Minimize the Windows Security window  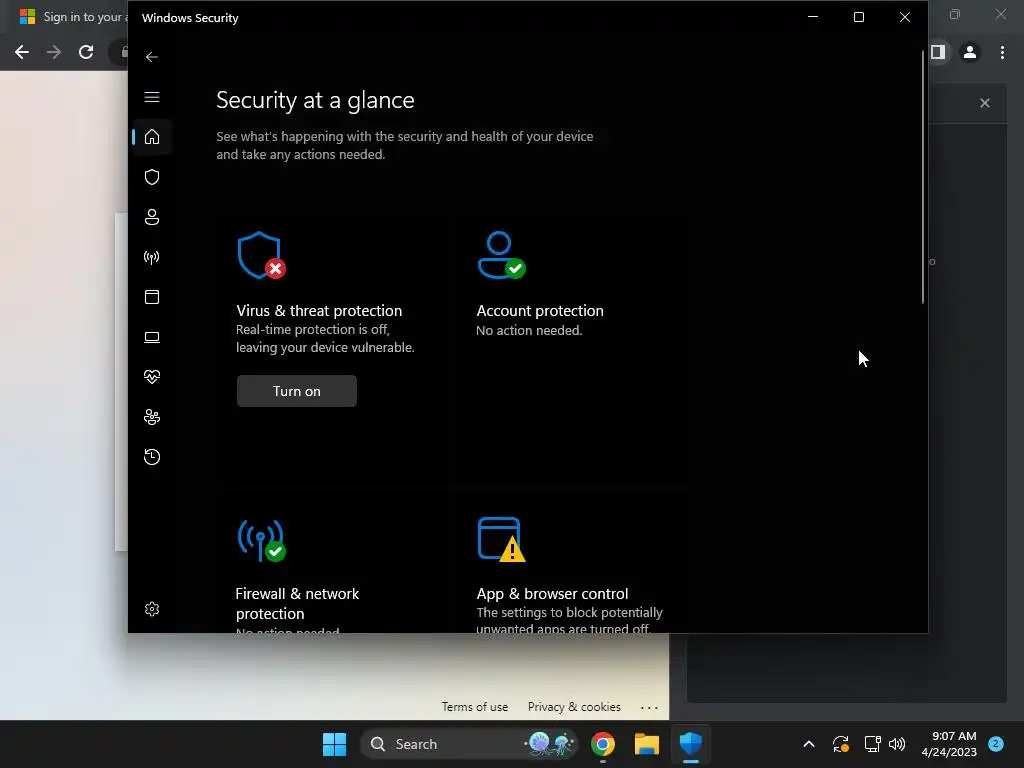(x=813, y=17)
